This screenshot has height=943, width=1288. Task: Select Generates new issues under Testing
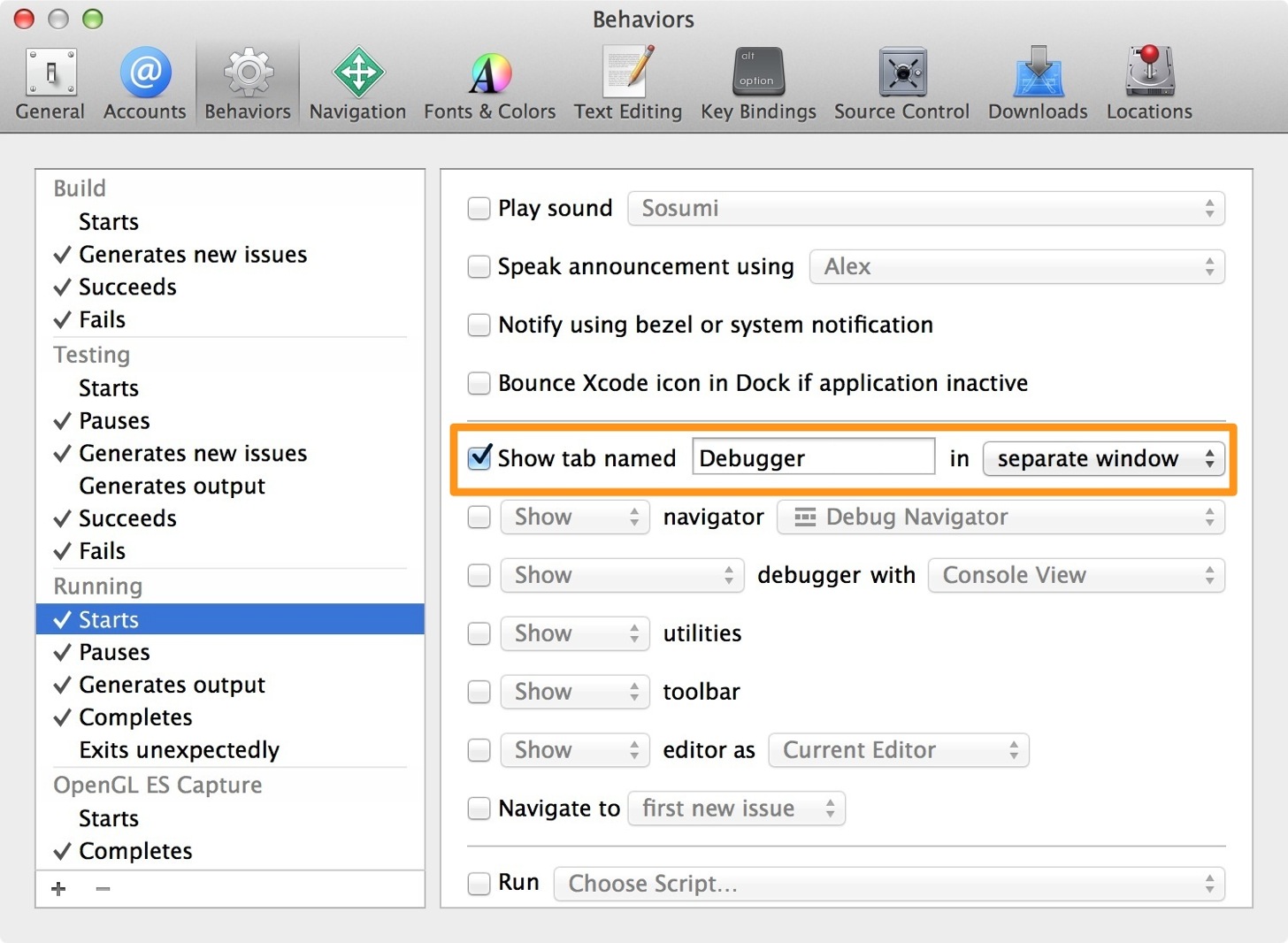click(230, 454)
